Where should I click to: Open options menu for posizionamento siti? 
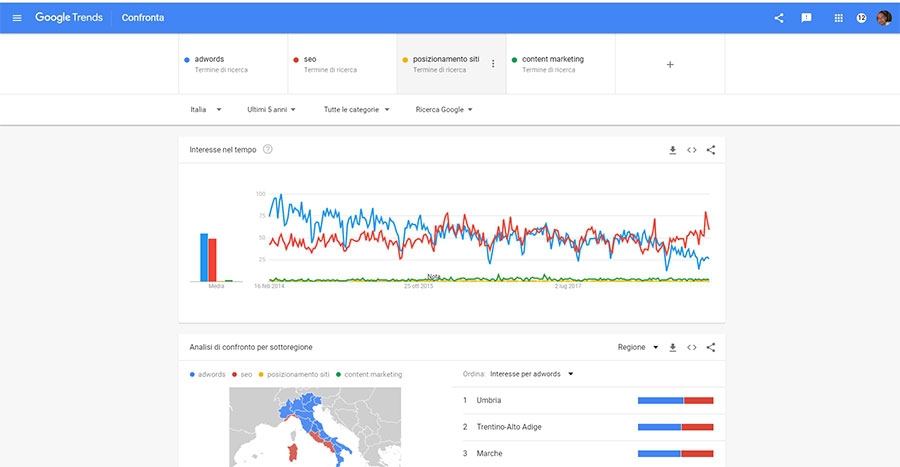pos(493,64)
